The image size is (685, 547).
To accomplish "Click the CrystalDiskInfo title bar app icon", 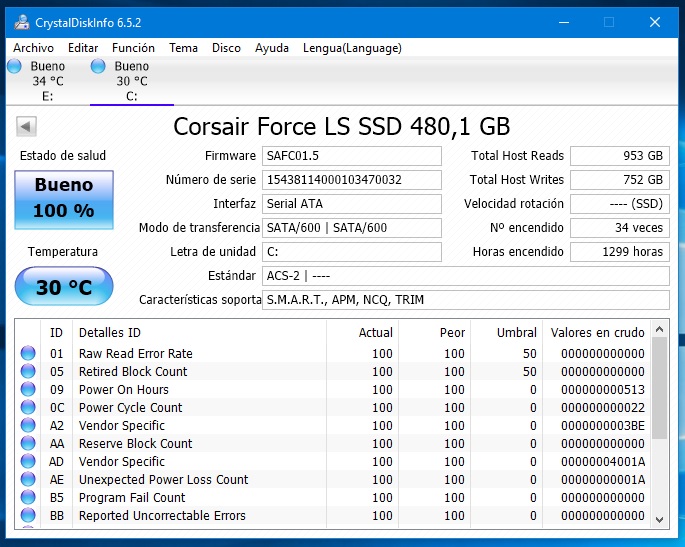I will point(21,21).
